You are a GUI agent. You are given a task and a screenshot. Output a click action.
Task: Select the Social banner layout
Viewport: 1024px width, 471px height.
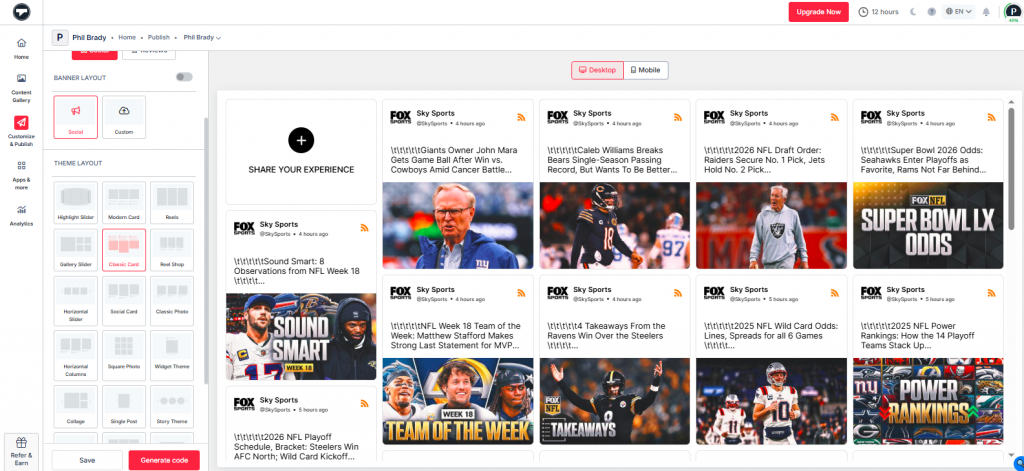76,117
